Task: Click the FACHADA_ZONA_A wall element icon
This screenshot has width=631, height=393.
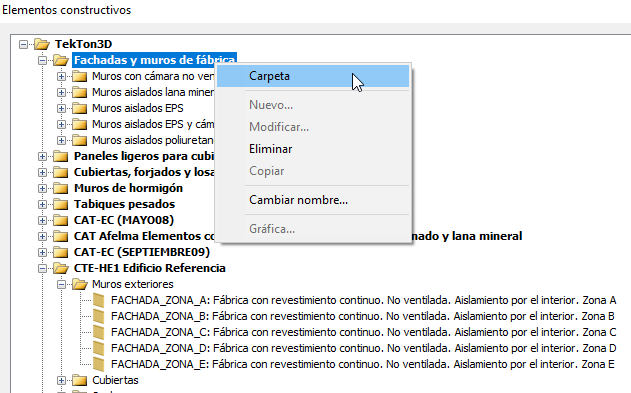Action: (x=99, y=300)
